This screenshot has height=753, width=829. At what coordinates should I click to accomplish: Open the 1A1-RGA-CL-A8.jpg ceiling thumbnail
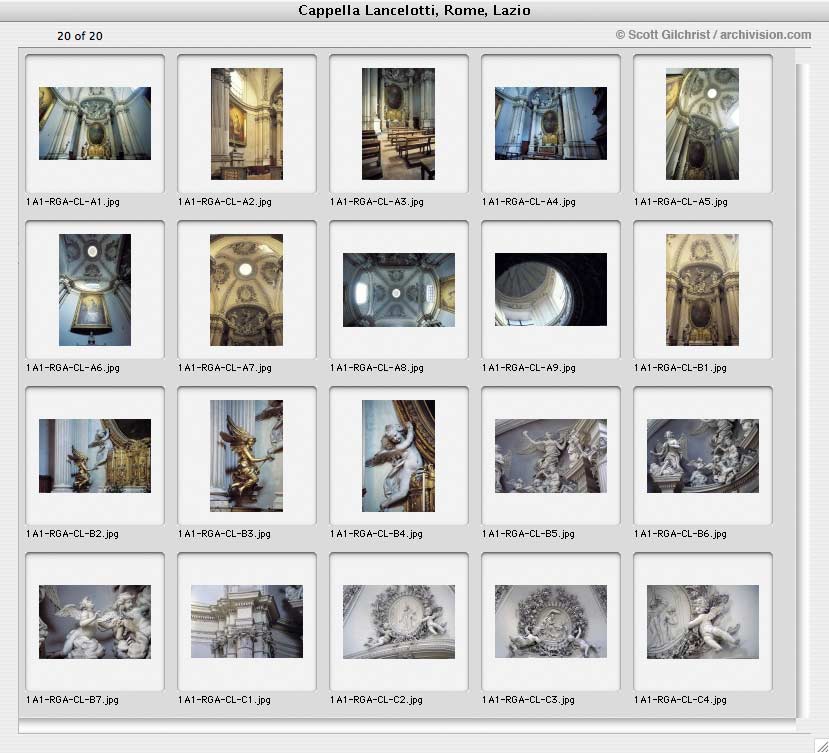399,290
